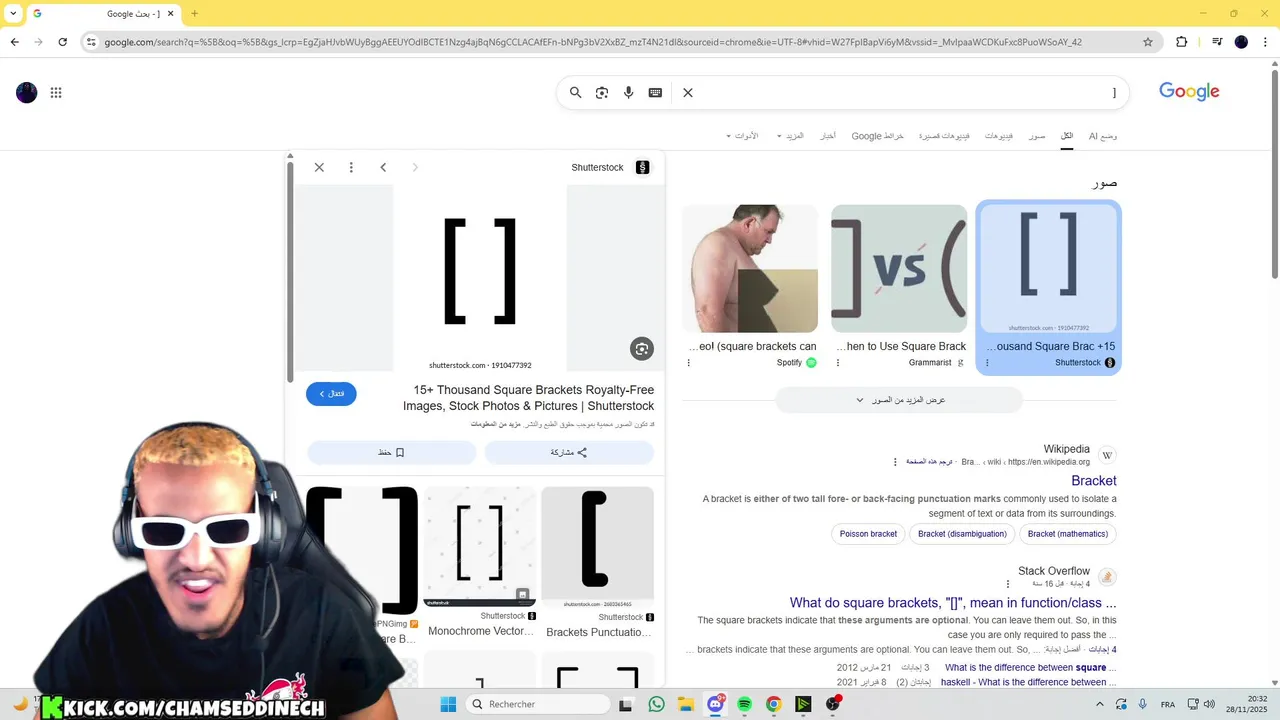
Task: Switch to the أخبار (News) tab
Action: (827, 136)
